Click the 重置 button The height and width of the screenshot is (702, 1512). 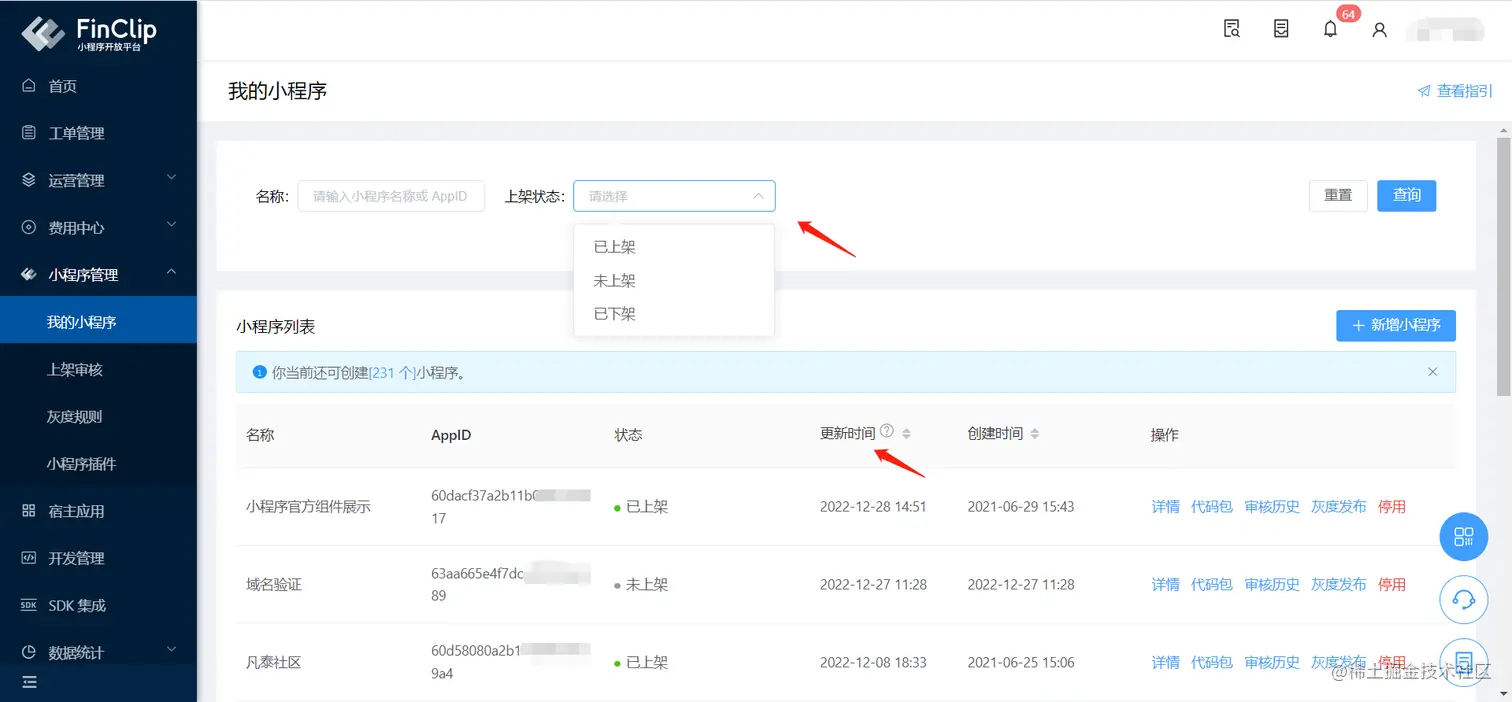click(1338, 195)
